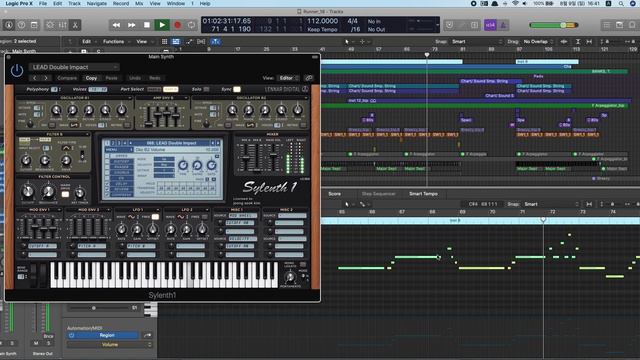Click the Compare button in plugin header
This screenshot has height=360, width=640.
click(67, 78)
